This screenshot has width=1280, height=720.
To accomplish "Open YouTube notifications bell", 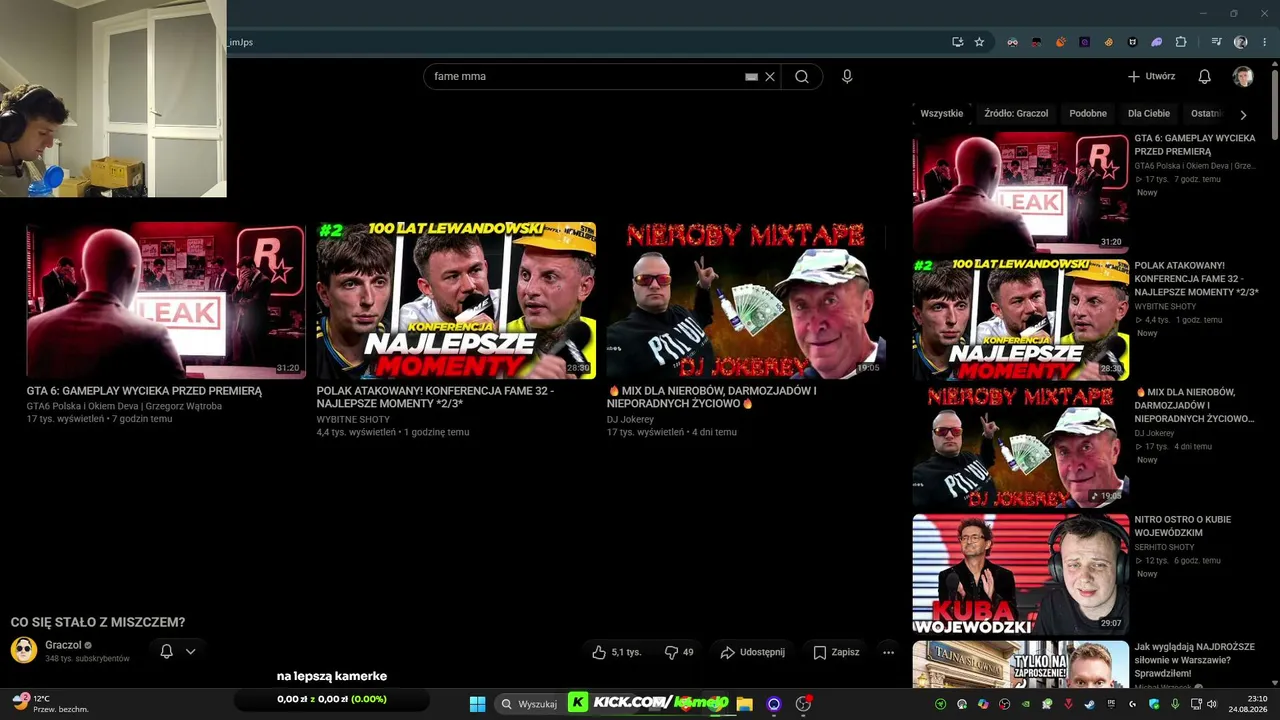I will click(x=1205, y=76).
